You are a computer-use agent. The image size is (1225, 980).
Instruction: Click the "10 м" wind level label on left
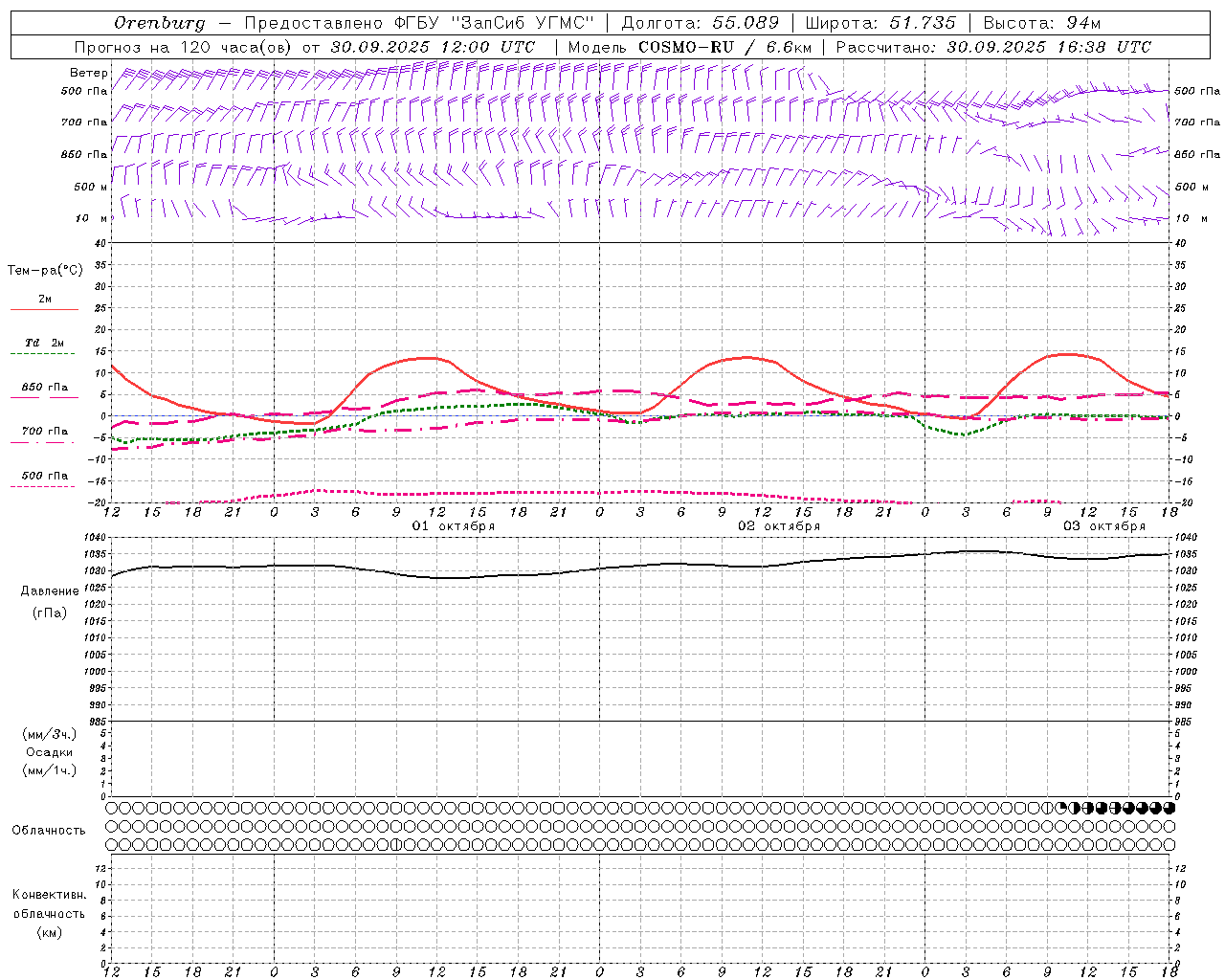93,218
